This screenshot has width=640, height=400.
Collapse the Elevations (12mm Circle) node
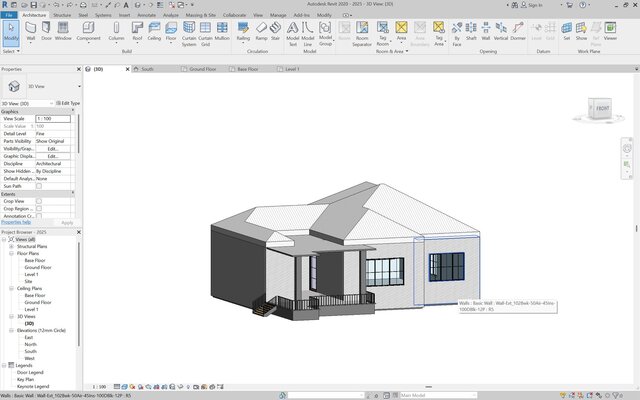(x=11, y=330)
